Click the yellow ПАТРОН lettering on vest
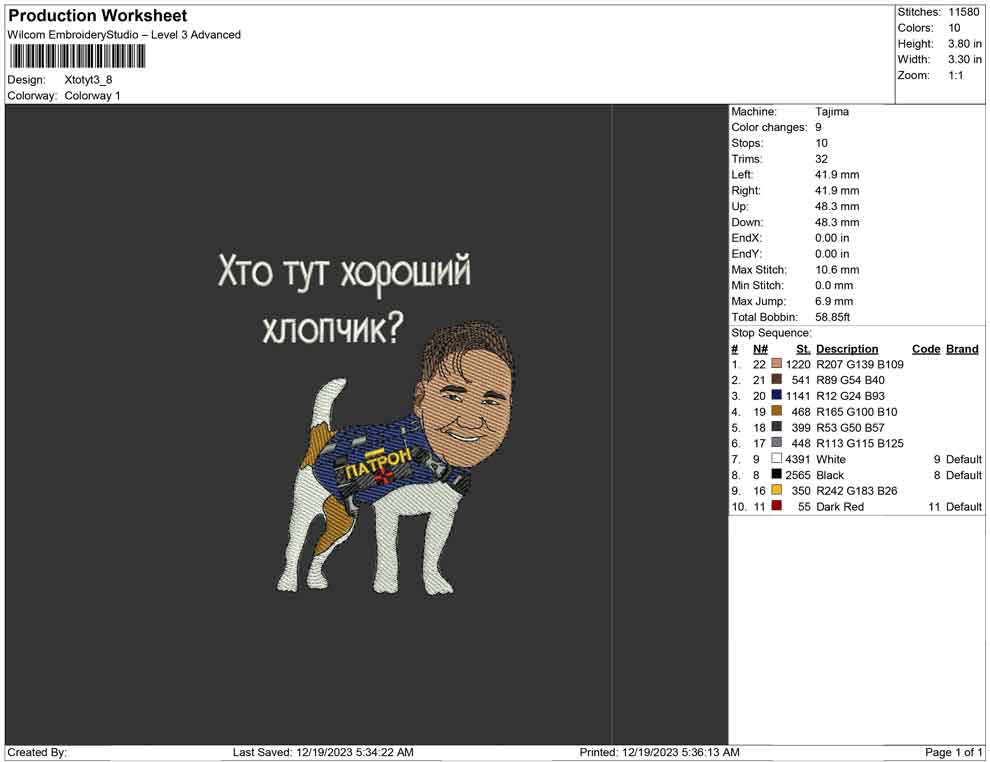Screen dimensions: 990x762 pos(378,463)
